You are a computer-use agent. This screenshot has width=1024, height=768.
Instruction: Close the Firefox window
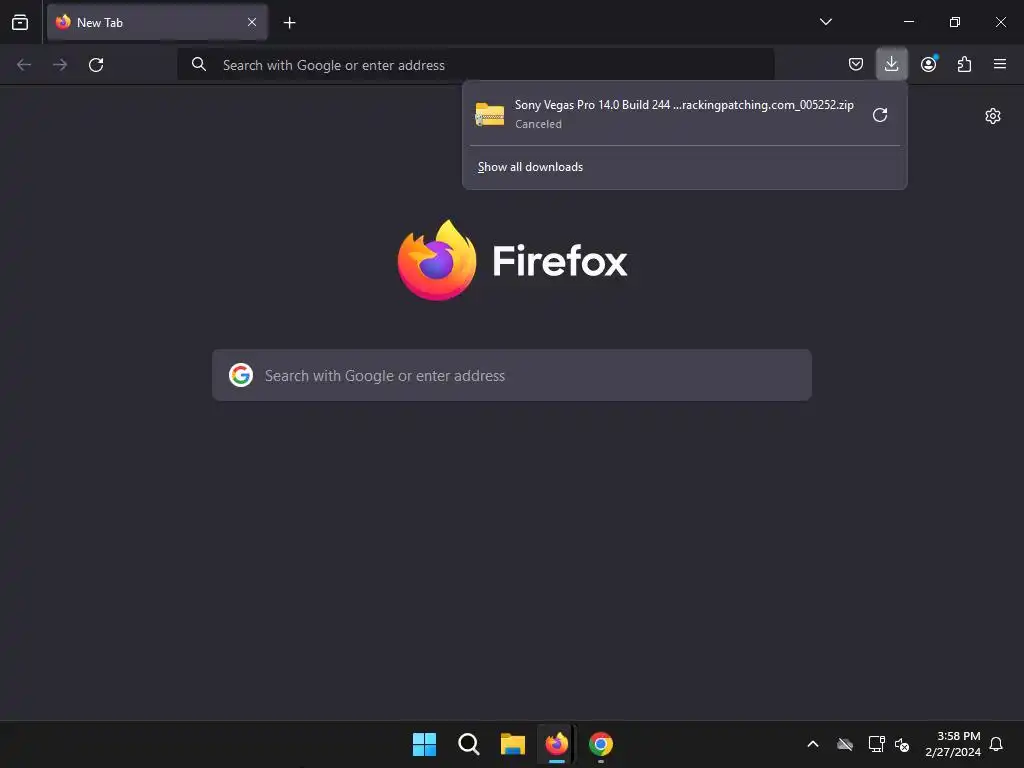[1000, 22]
